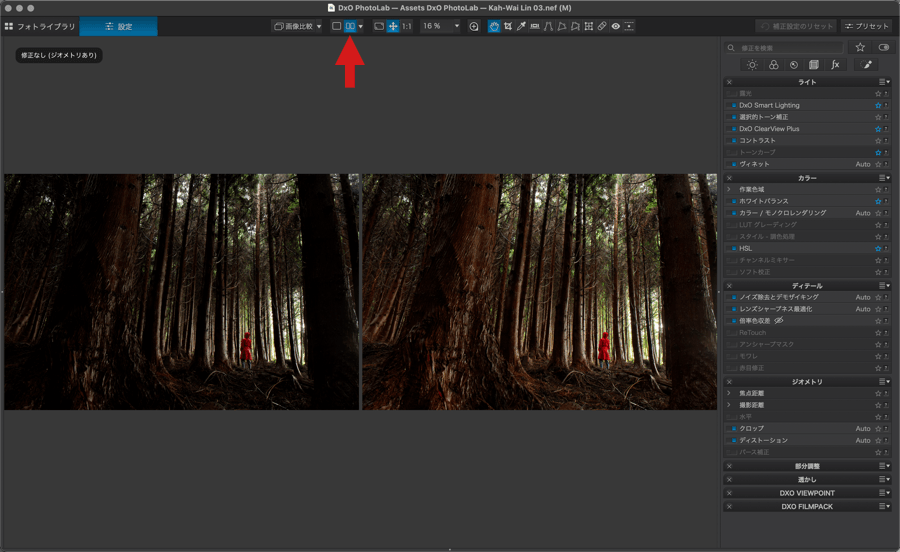Expand the DXO FILMPACK panel header
900x552 pixels.
(x=807, y=507)
